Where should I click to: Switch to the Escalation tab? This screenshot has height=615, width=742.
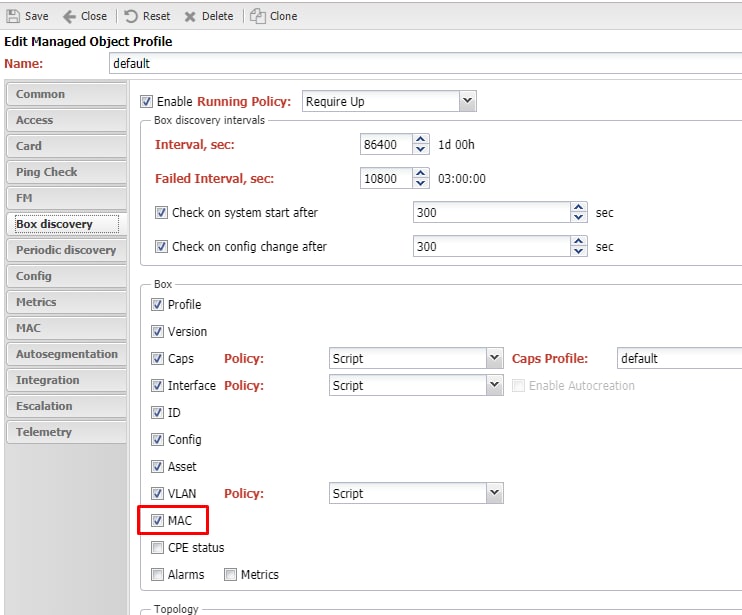click(67, 406)
